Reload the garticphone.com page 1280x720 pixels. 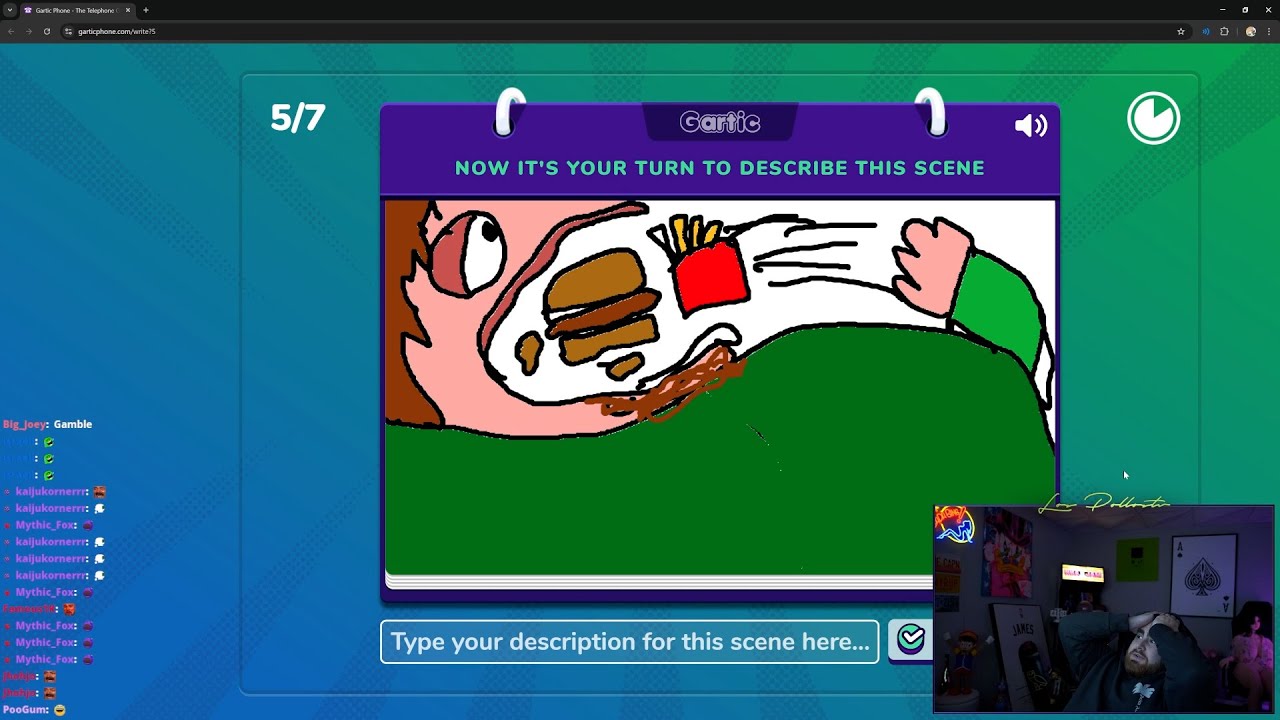[x=46, y=31]
